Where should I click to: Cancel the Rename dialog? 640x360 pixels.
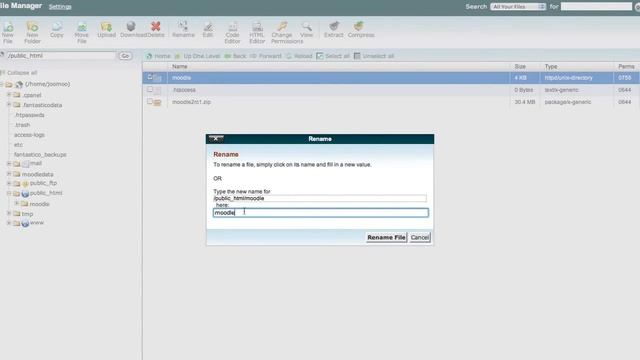tap(420, 237)
